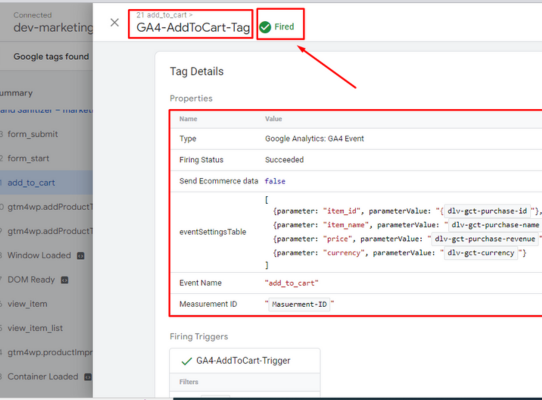
Task: Click the false Send Ecommerce data value
Action: point(275,181)
